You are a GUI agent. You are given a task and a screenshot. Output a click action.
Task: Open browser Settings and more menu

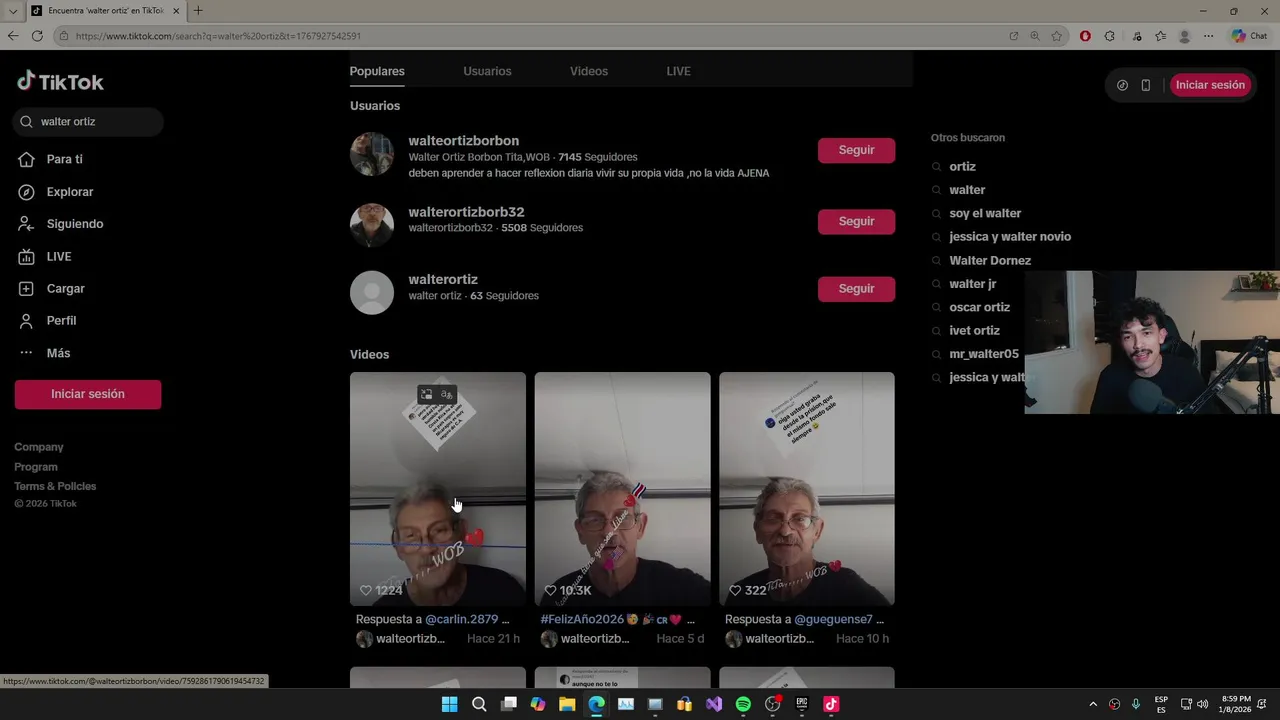(x=1208, y=36)
